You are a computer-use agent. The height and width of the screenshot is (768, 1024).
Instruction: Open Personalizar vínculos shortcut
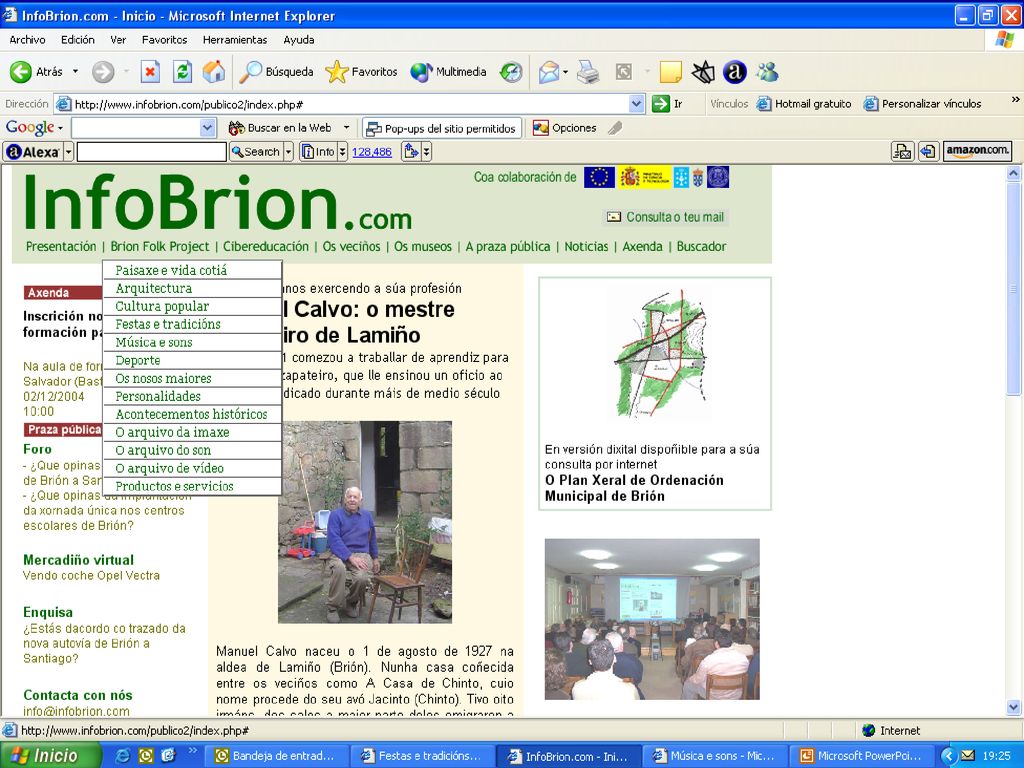pos(923,104)
